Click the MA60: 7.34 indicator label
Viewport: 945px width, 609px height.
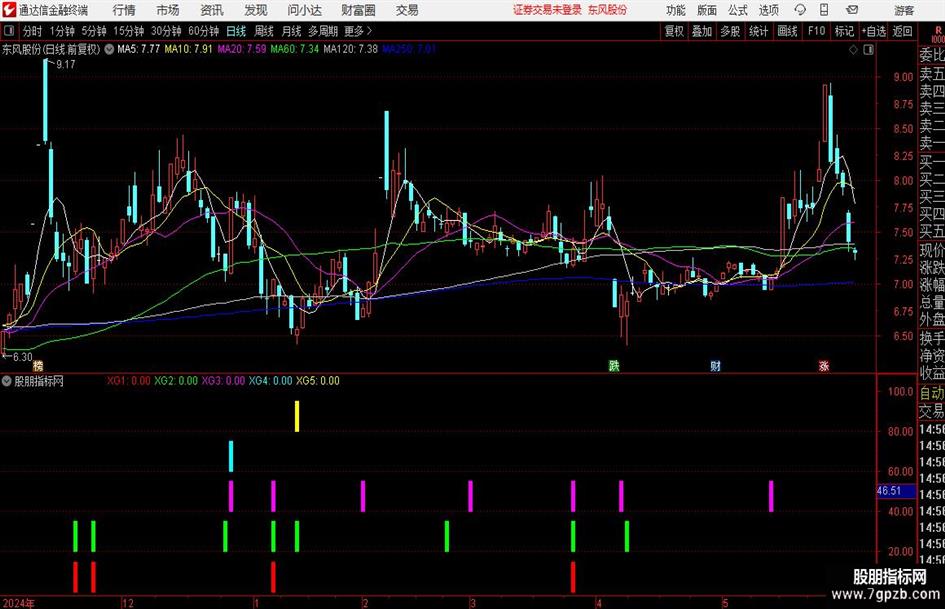(295, 49)
